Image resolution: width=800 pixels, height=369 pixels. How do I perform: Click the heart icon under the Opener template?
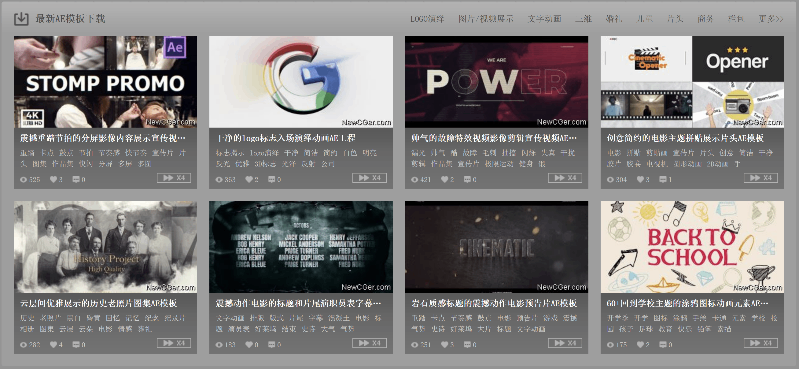640,179
